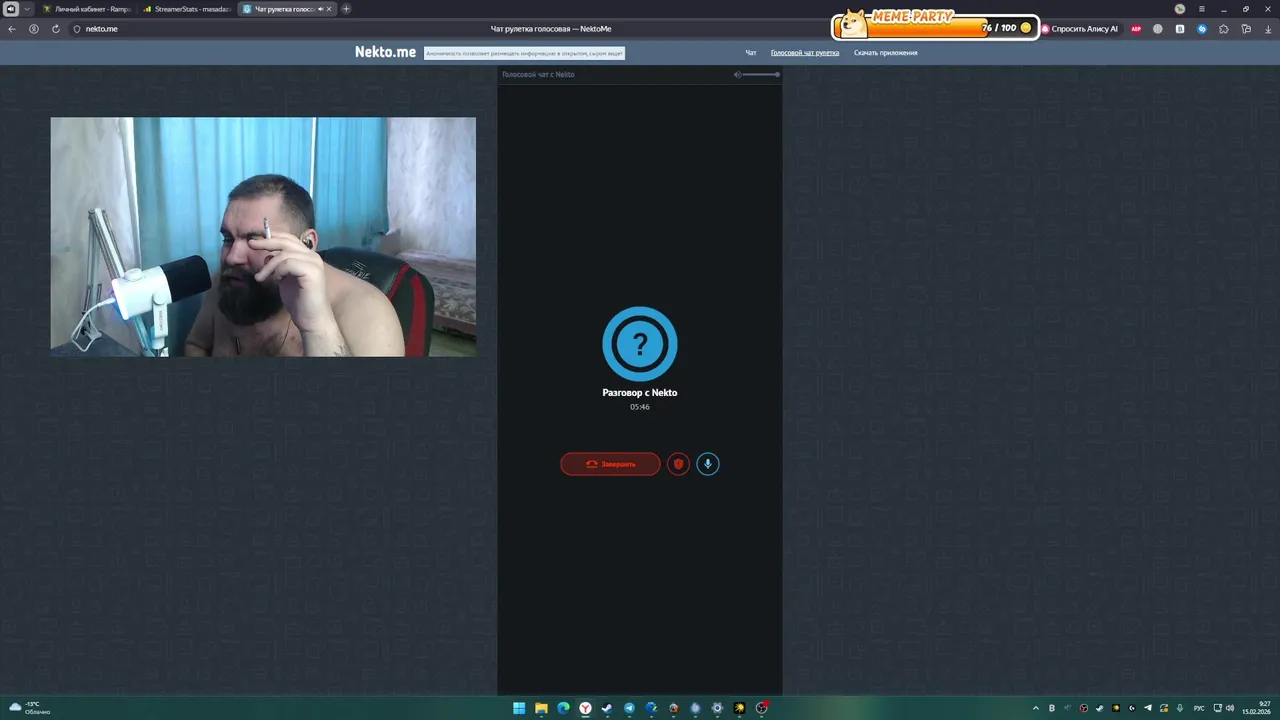Open system volume tray icon
This screenshot has width=1280, height=720.
[x=1229, y=708]
